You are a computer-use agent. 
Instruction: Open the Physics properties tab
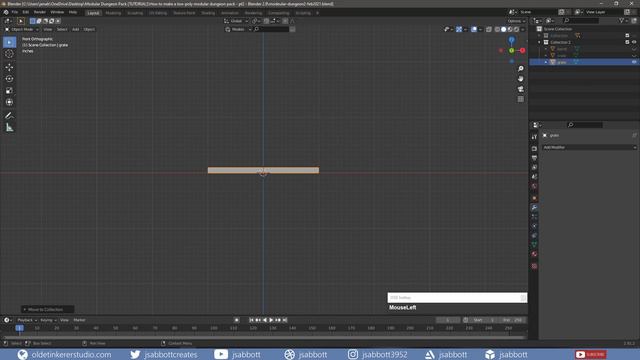click(534, 226)
